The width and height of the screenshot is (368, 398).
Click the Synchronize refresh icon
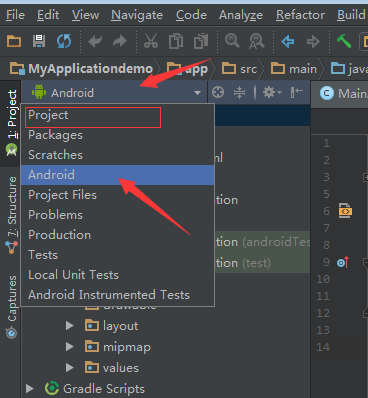click(64, 41)
